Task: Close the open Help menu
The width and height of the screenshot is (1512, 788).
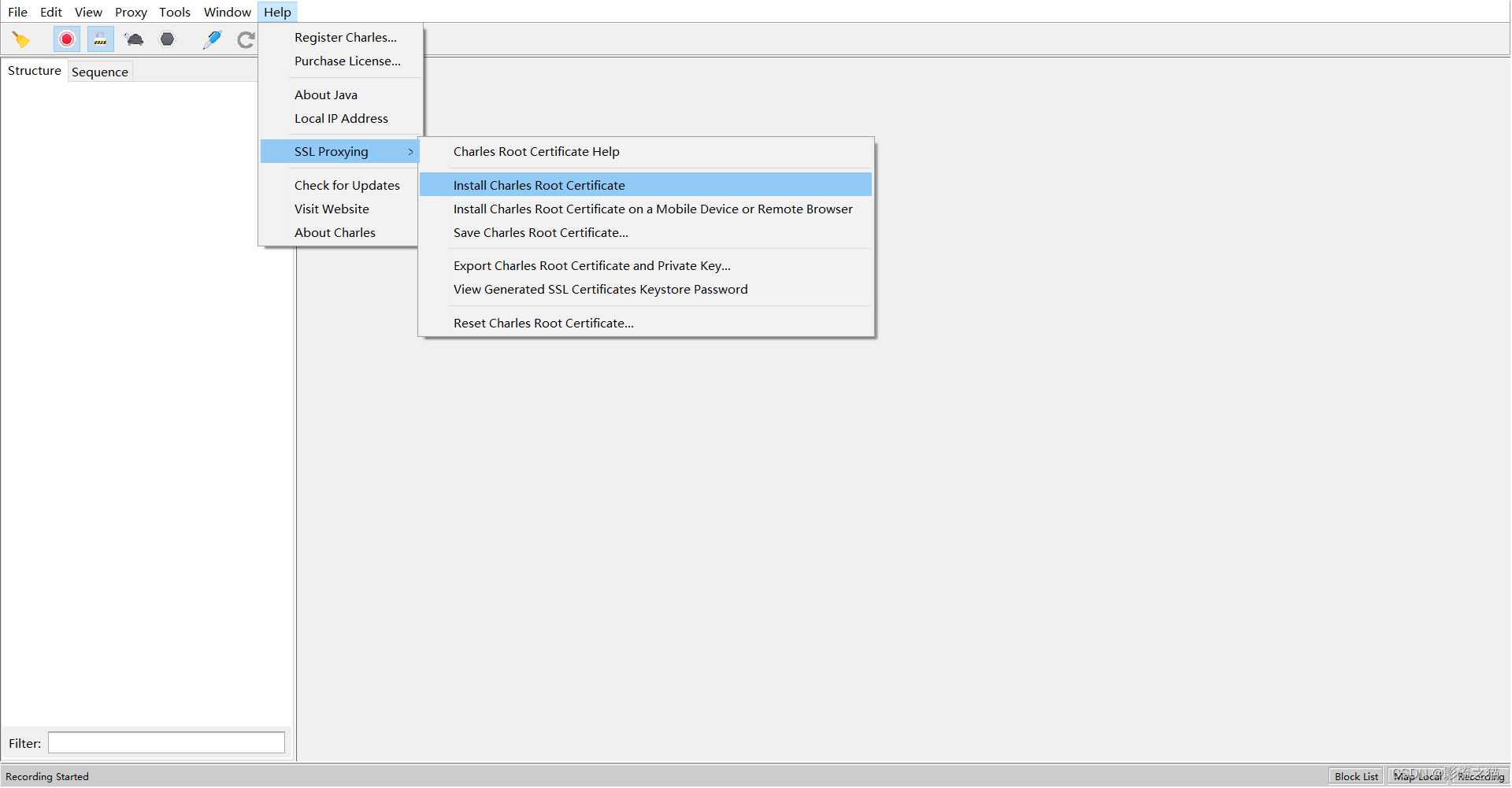Action: coord(277,12)
